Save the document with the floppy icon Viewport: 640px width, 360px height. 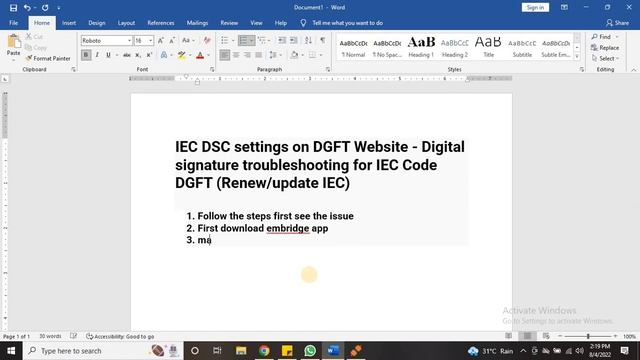coord(13,7)
